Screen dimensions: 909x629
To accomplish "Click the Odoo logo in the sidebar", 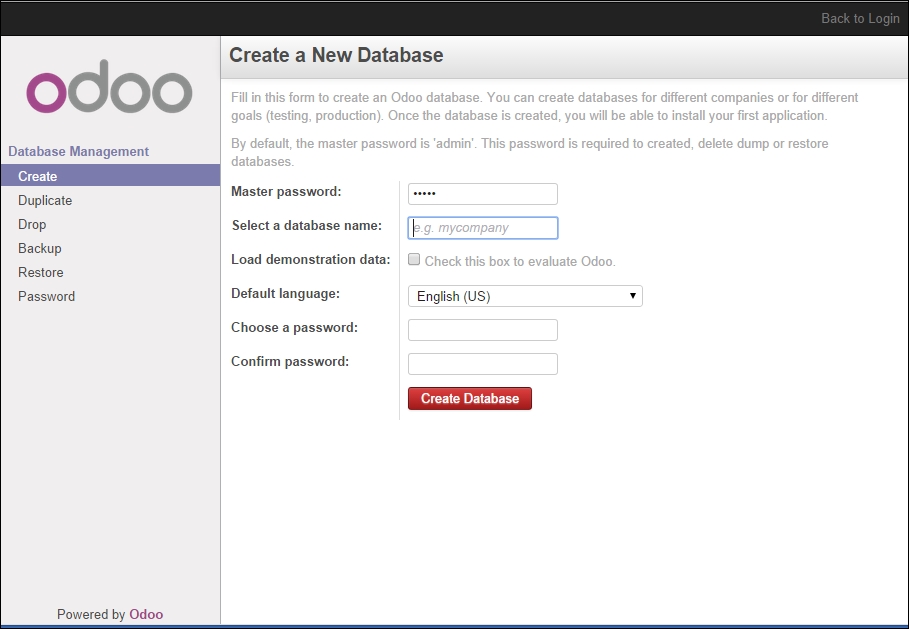I will click(x=109, y=86).
